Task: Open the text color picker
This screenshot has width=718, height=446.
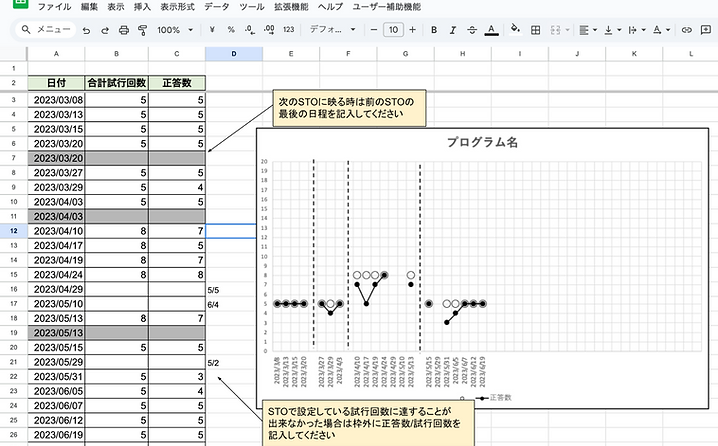Action: [x=491, y=30]
